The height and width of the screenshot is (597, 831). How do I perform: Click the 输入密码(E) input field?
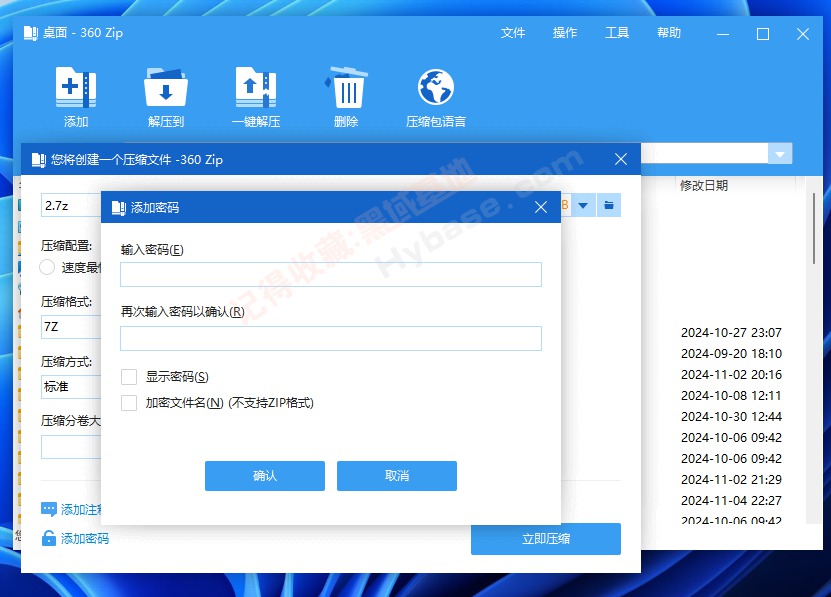pos(331,275)
